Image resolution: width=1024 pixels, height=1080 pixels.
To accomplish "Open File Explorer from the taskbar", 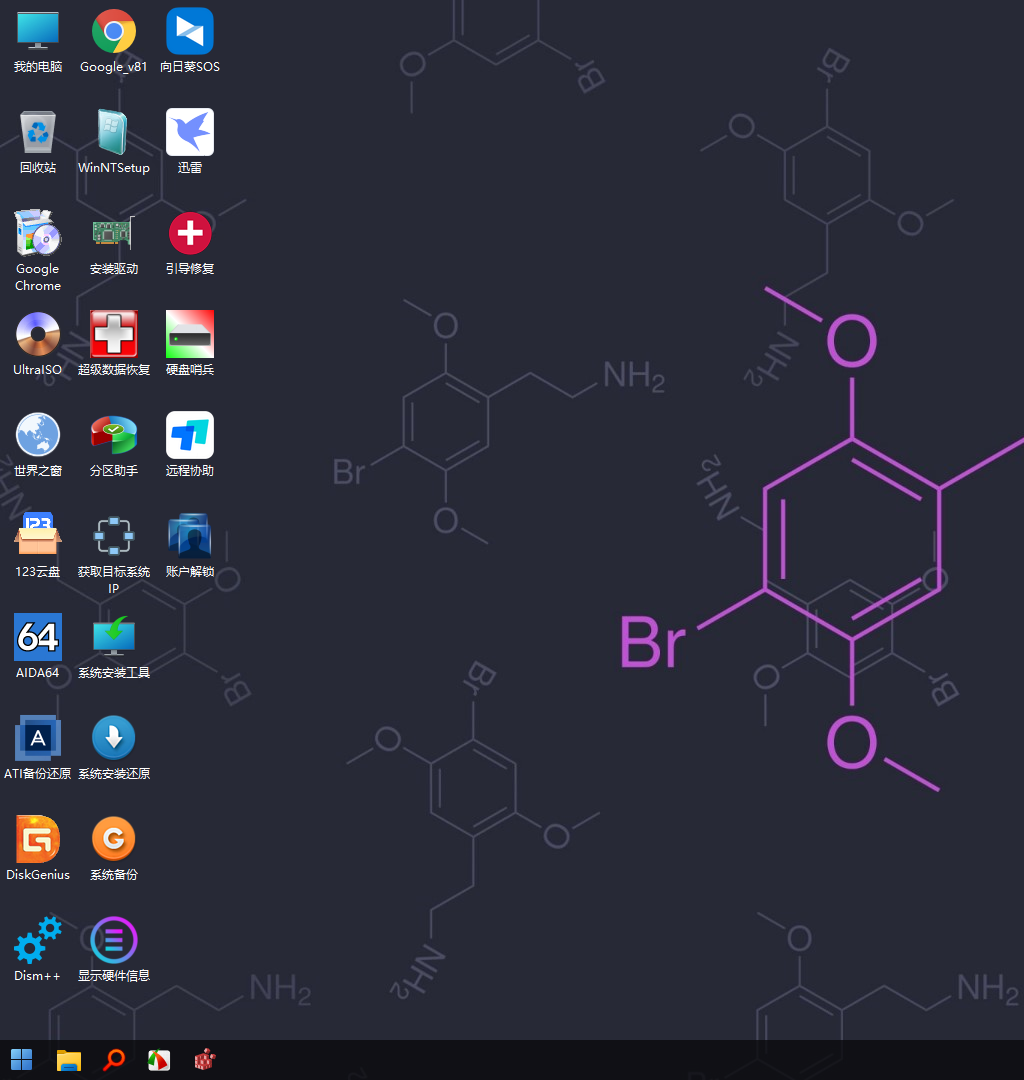I will coord(68,1059).
